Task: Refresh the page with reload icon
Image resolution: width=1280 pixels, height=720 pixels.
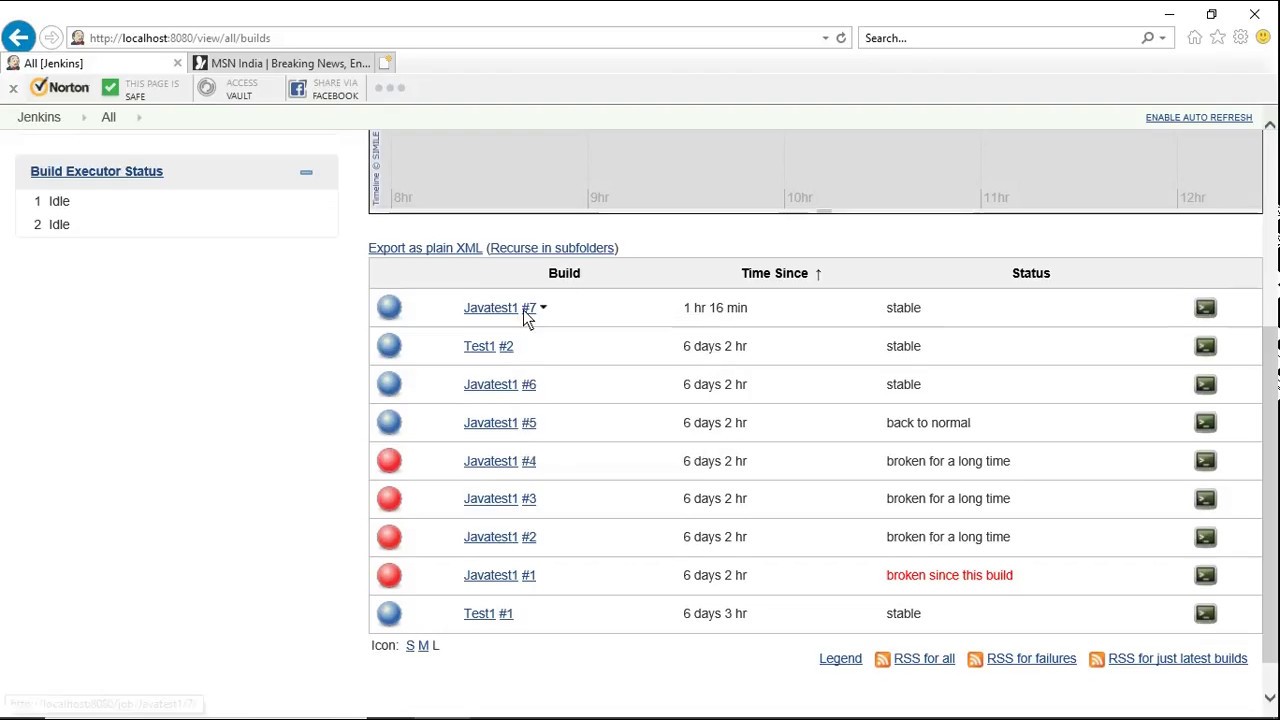Action: click(x=841, y=38)
